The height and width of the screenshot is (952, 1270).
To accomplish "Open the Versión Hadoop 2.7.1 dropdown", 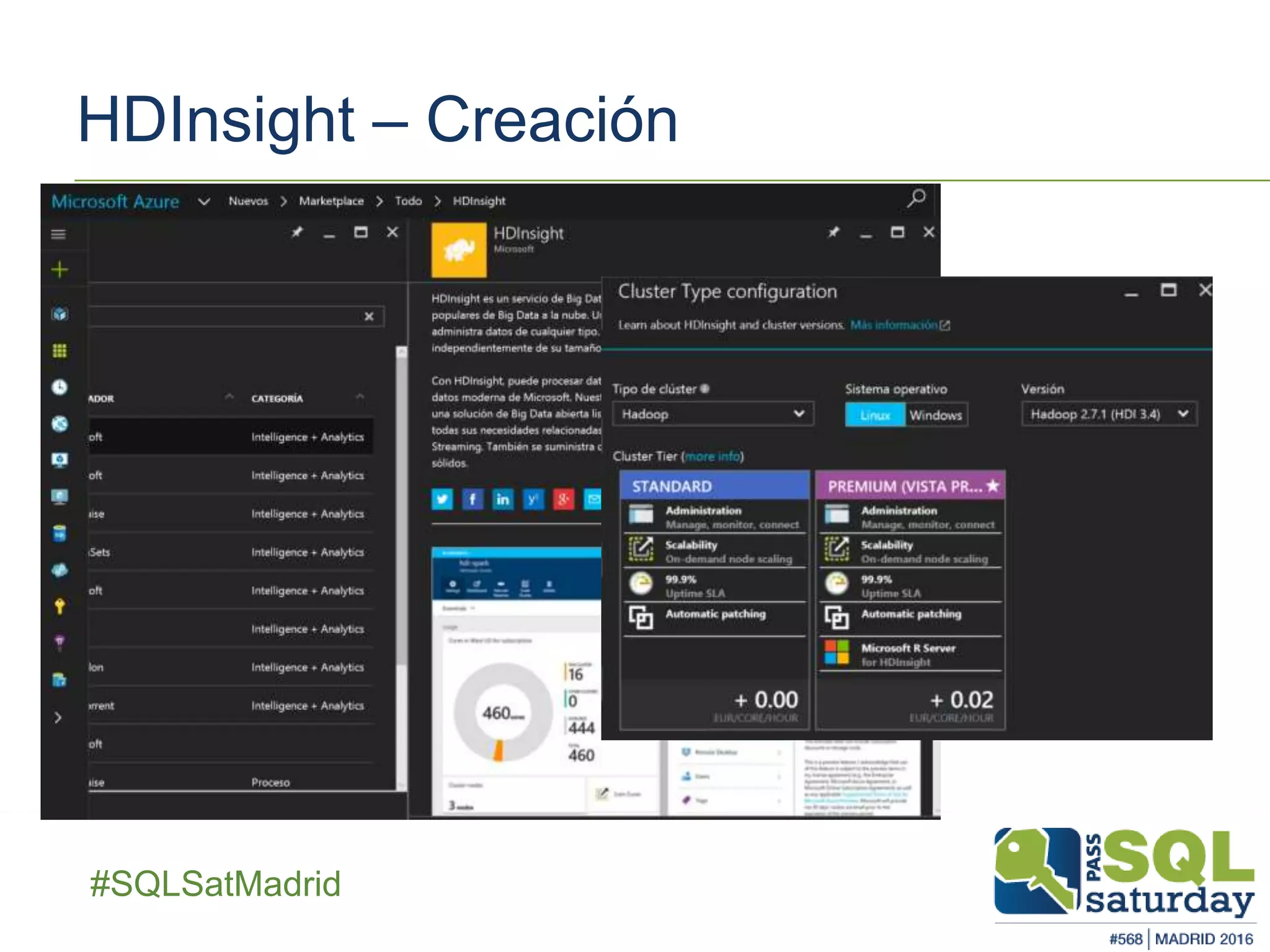I will [1109, 413].
